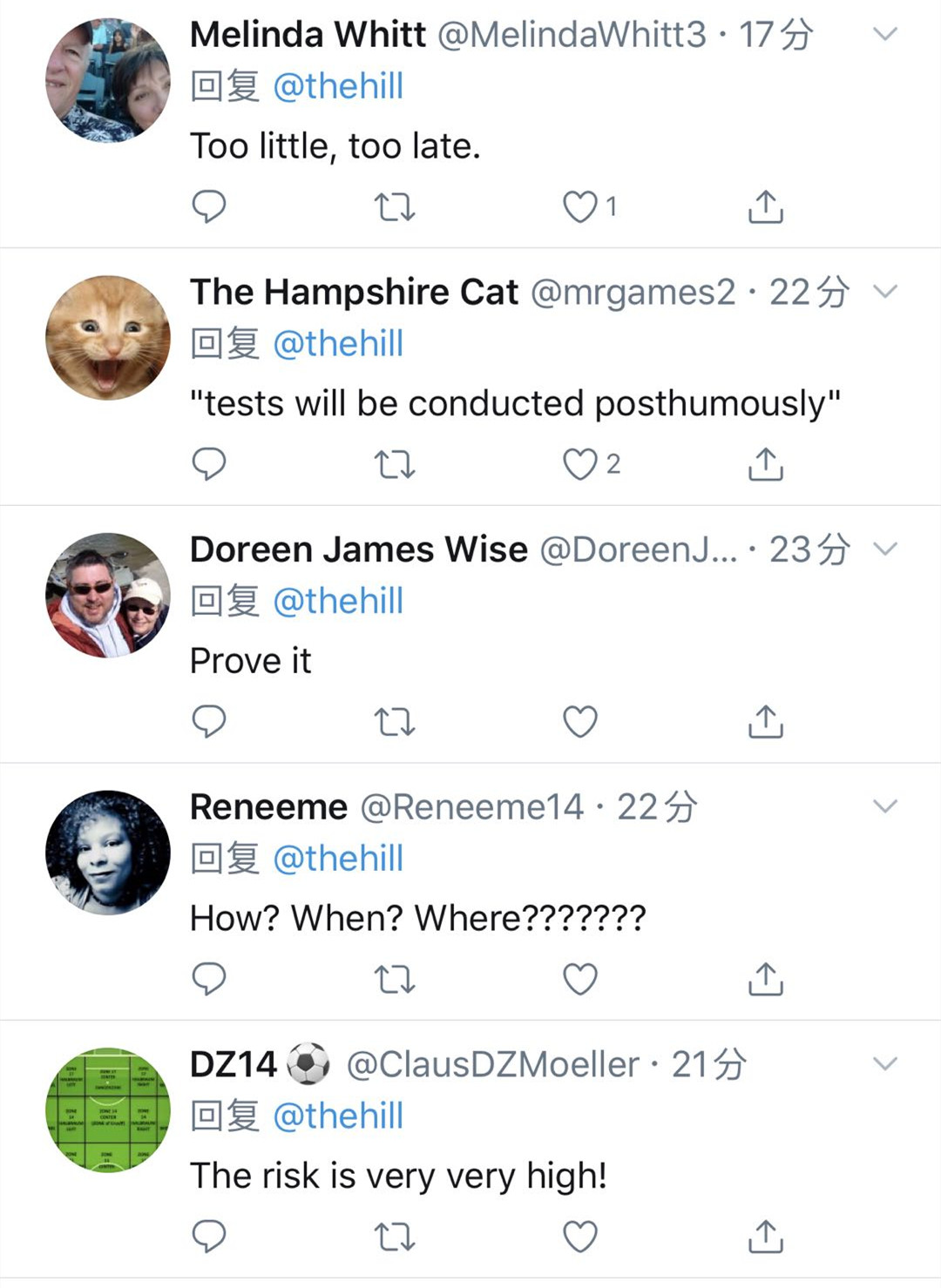Viewport: 941px width, 1288px height.
Task: Like Melinda Whitt's tweet with 1 like
Action: [x=580, y=206]
